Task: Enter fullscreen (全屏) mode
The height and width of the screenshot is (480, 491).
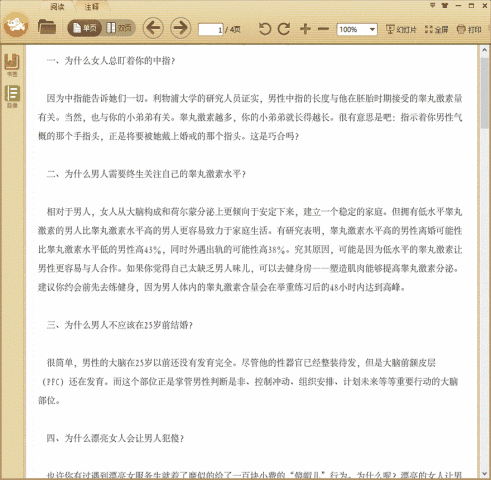Action: tap(436, 29)
